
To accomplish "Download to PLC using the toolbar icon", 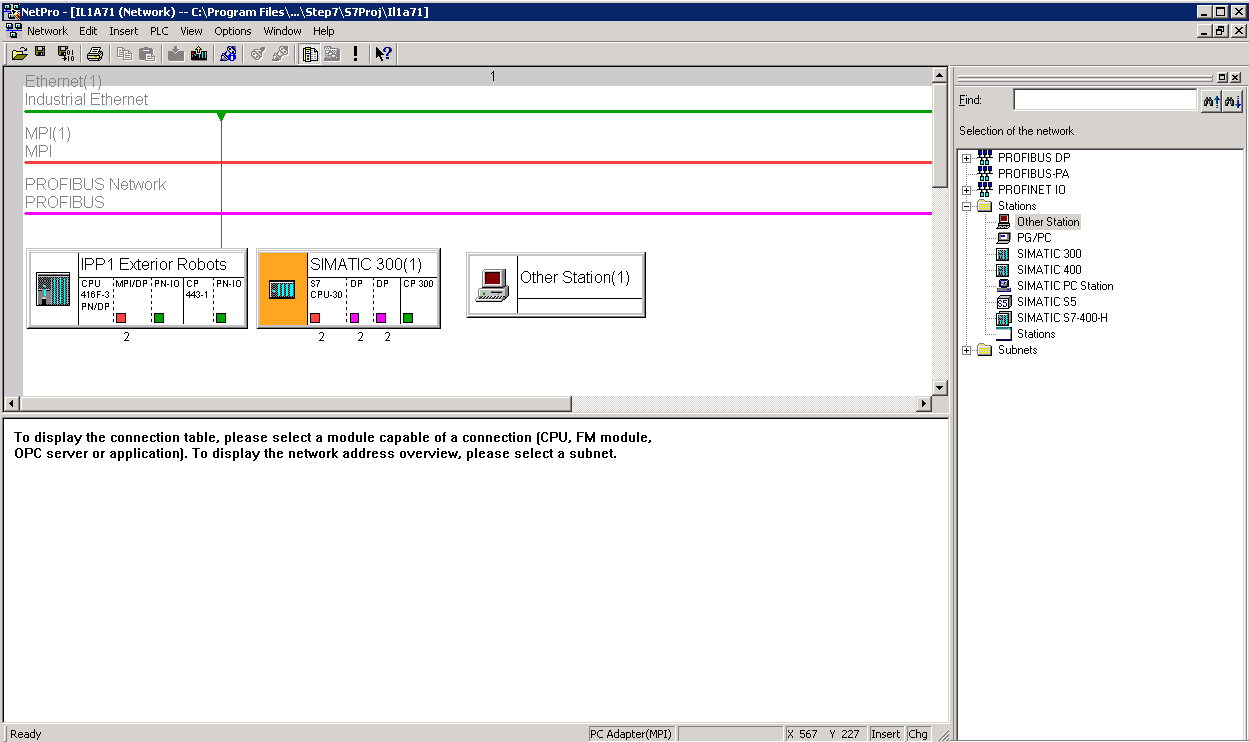I will pyautogui.click(x=176, y=53).
